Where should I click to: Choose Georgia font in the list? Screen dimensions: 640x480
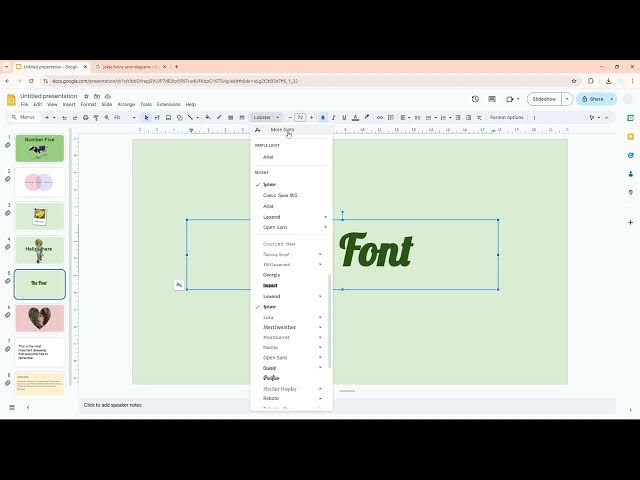tap(271, 275)
